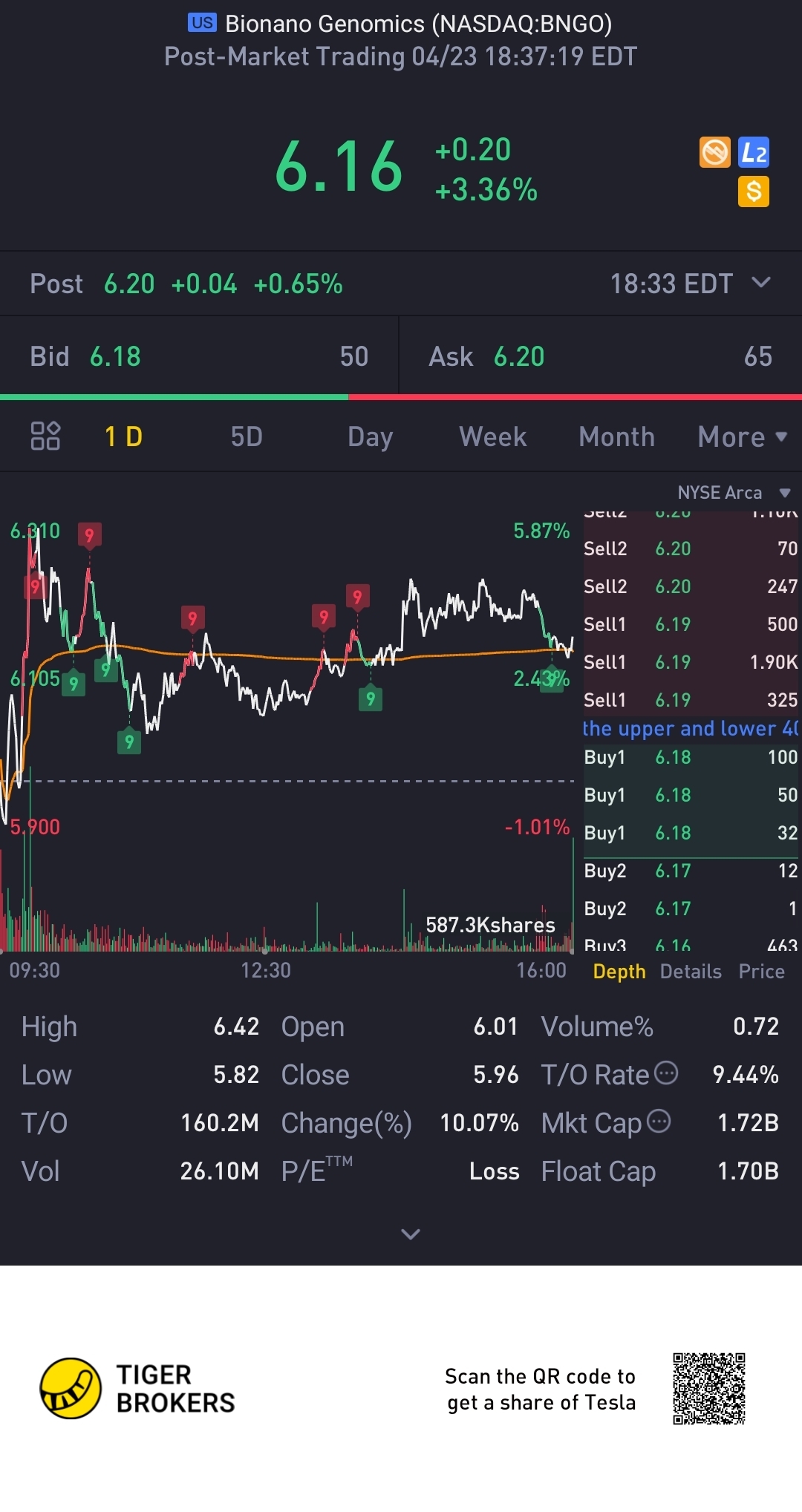Tap the High 6.42 value

[x=236, y=1027]
